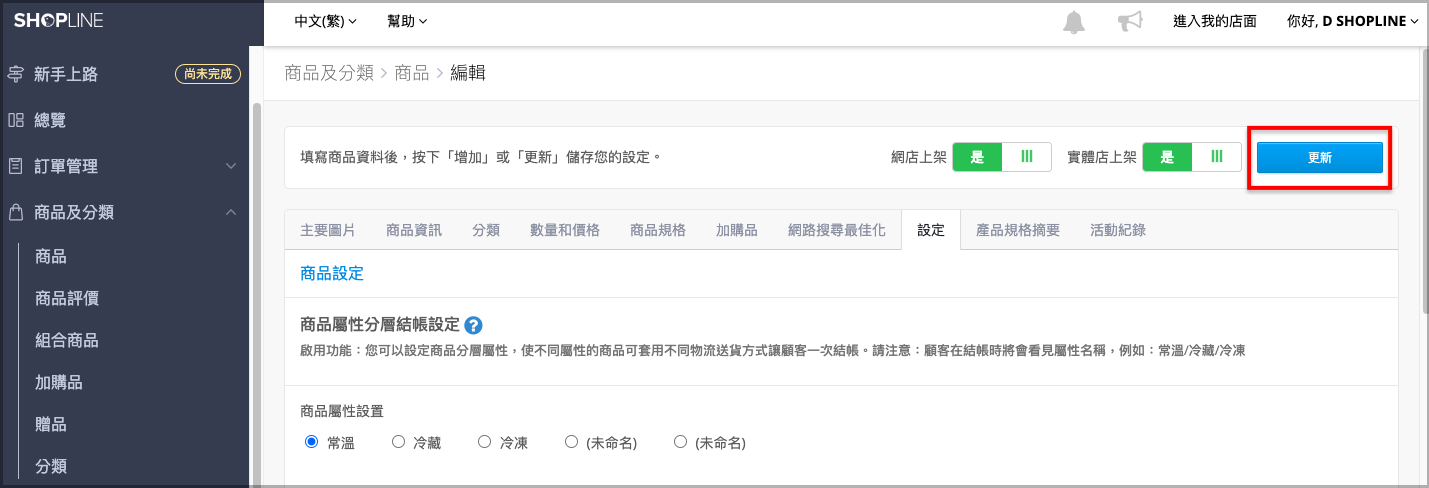Click the SHOPLINE logo
Image resolution: width=1429 pixels, height=488 pixels.
pyautogui.click(x=58, y=21)
